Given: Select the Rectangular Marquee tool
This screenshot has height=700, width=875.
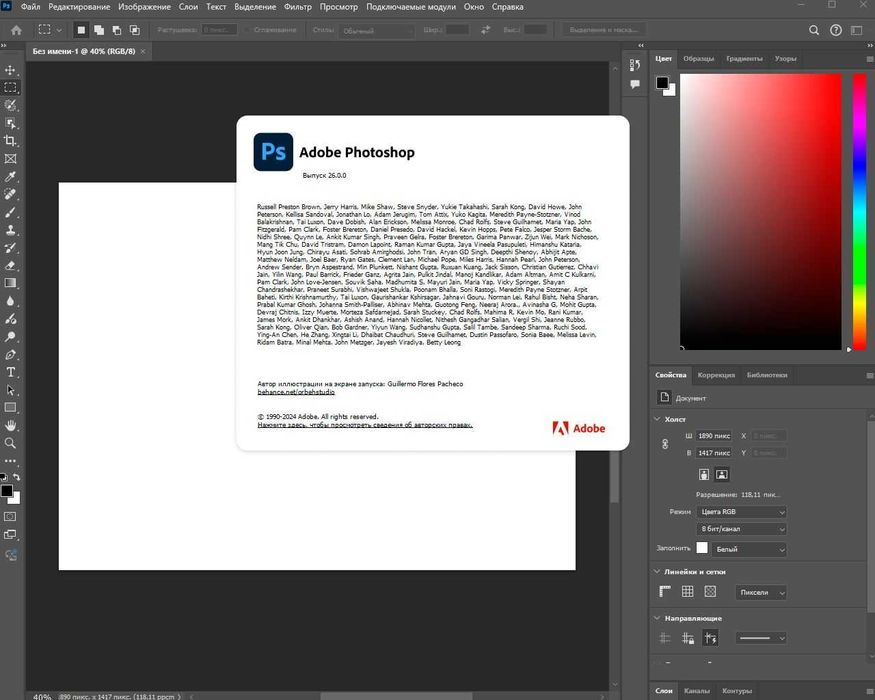Looking at the screenshot, I should (10, 88).
